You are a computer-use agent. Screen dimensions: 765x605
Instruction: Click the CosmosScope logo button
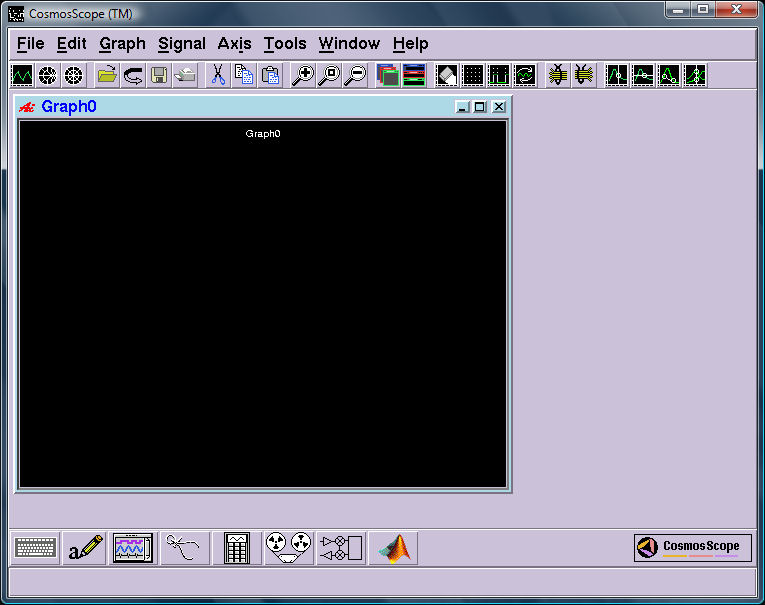click(x=692, y=547)
